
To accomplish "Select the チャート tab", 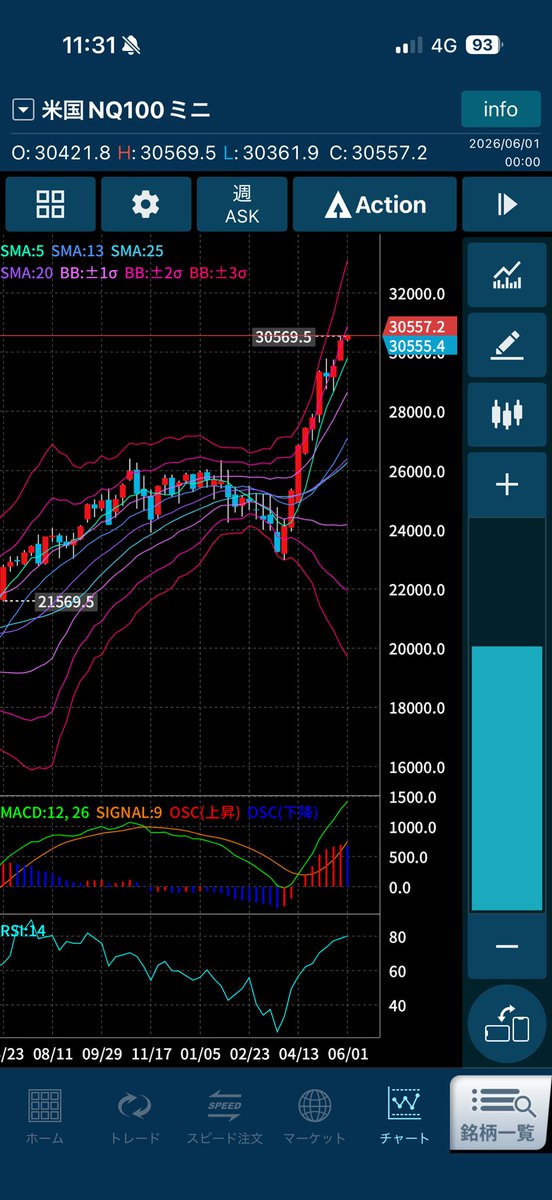I will click(x=405, y=1116).
